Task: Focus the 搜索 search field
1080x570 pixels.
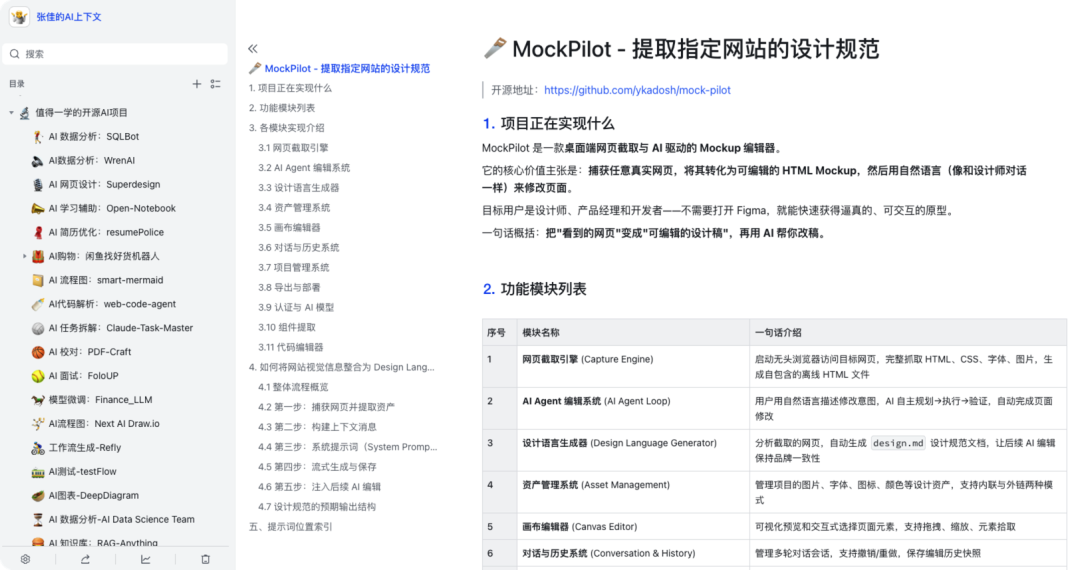Action: click(x=115, y=54)
